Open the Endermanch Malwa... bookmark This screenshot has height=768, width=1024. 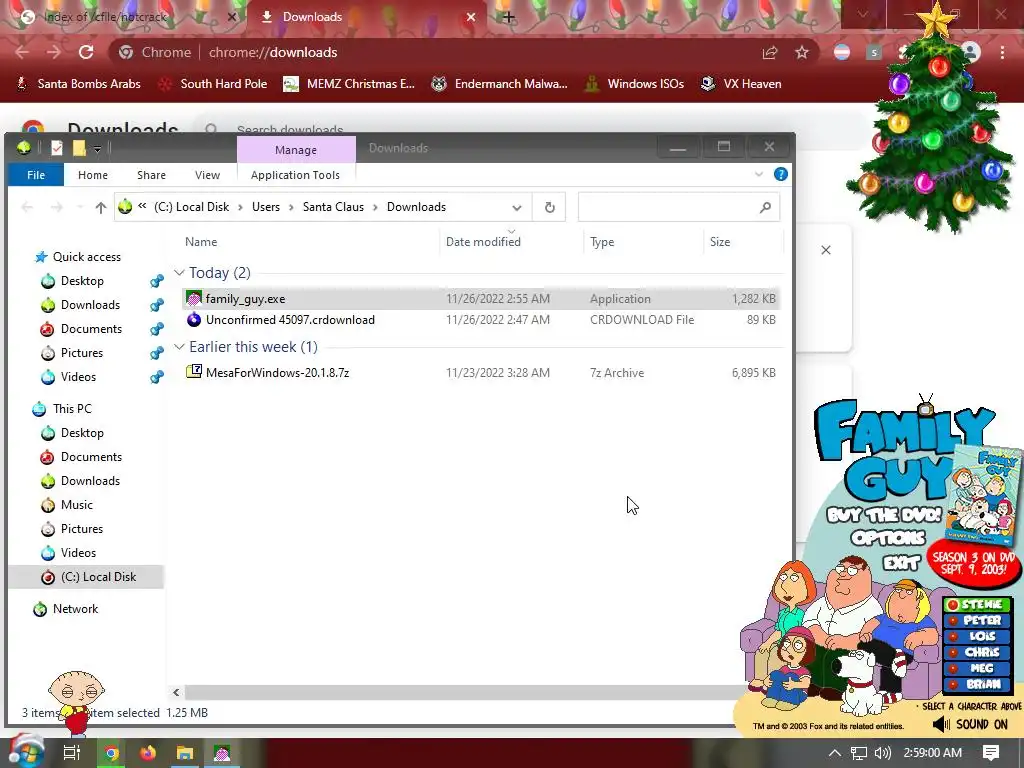pos(500,84)
